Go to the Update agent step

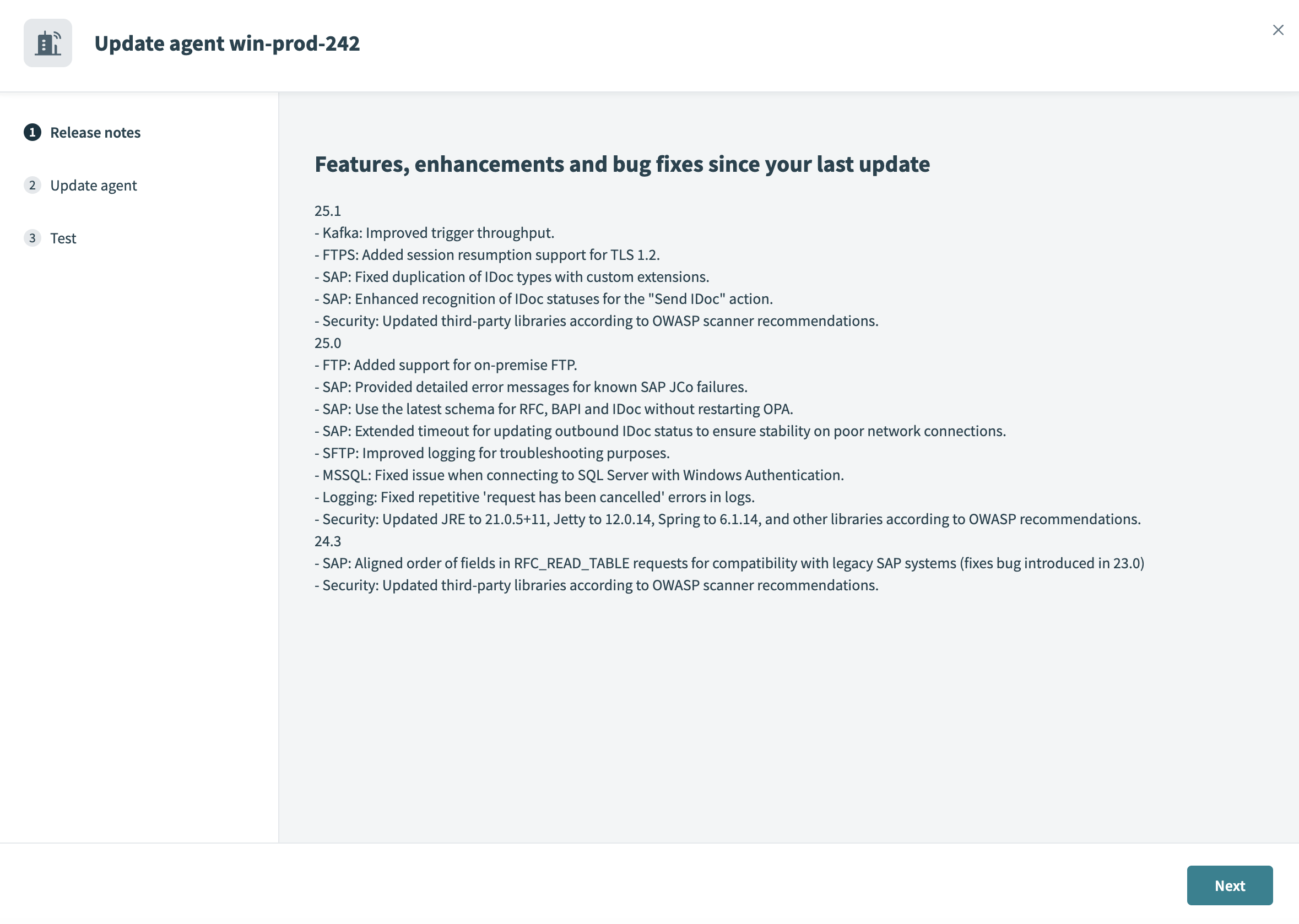(x=93, y=186)
